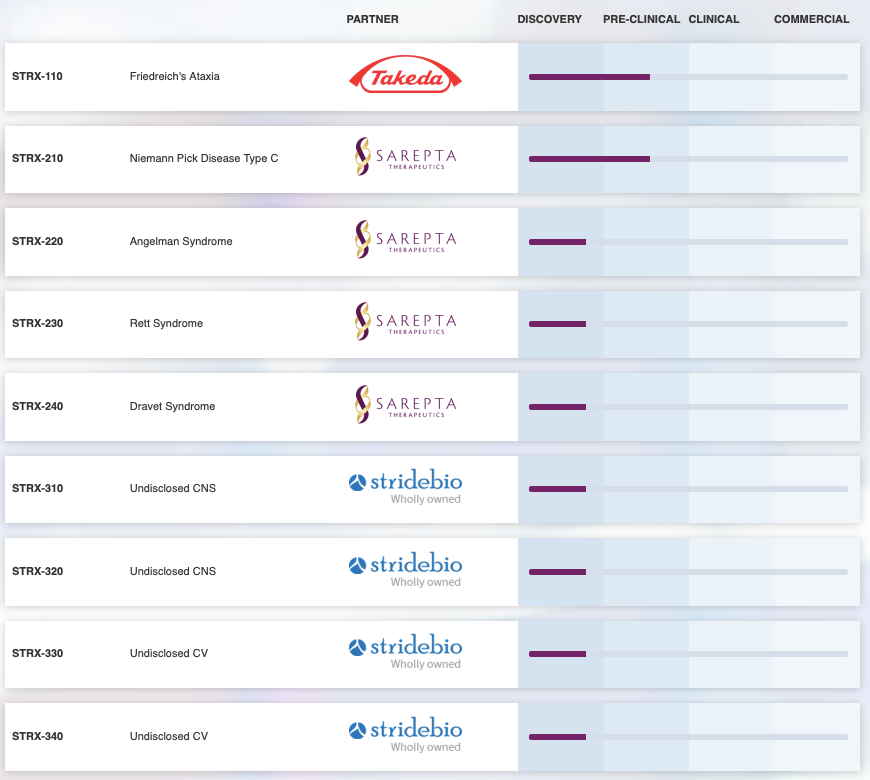The width and height of the screenshot is (870, 780).
Task: Click the Stridebio logo for STRX-310
Action: coord(405,487)
